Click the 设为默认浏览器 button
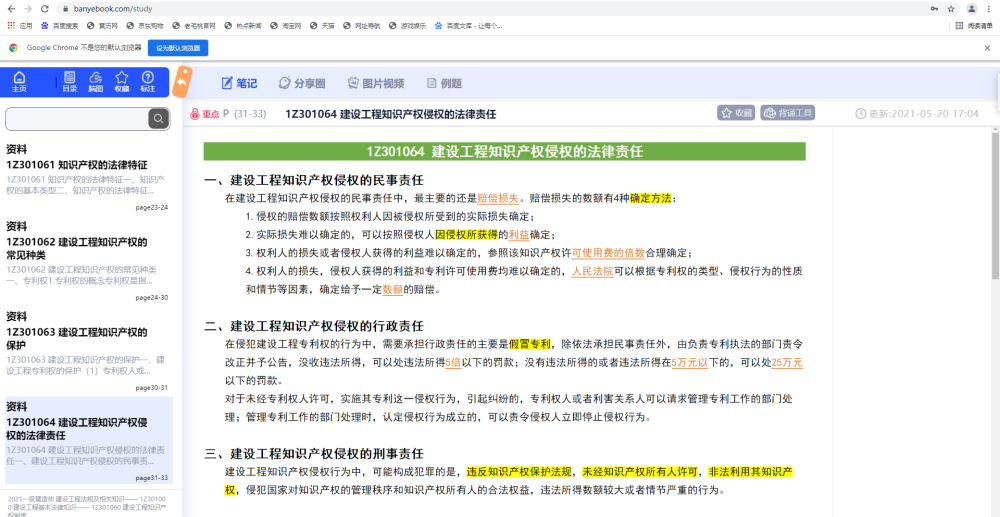The image size is (1000, 517). [178, 48]
